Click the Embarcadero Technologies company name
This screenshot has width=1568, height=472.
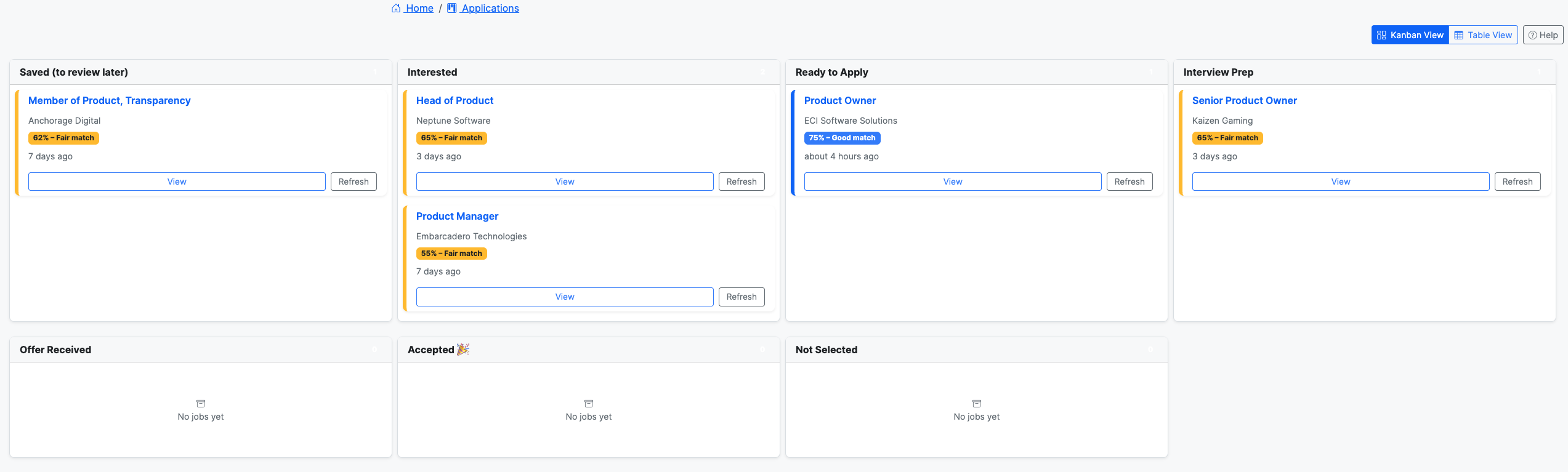(471, 236)
